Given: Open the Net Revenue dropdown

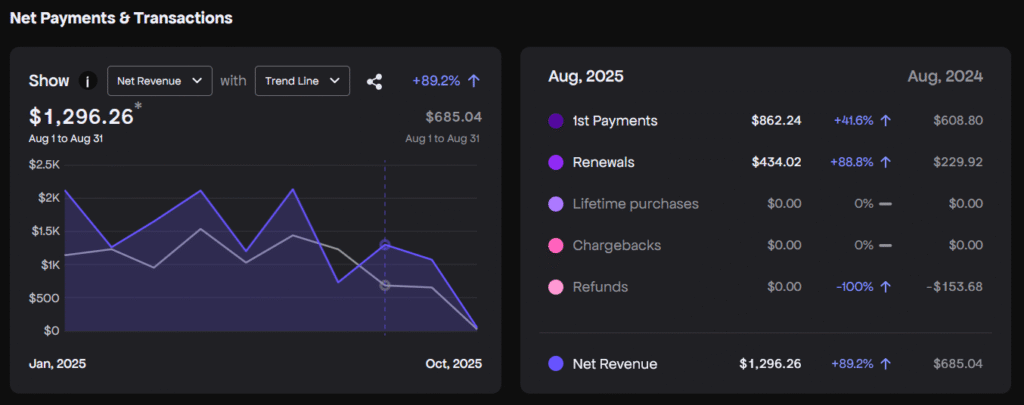Looking at the screenshot, I should [159, 81].
